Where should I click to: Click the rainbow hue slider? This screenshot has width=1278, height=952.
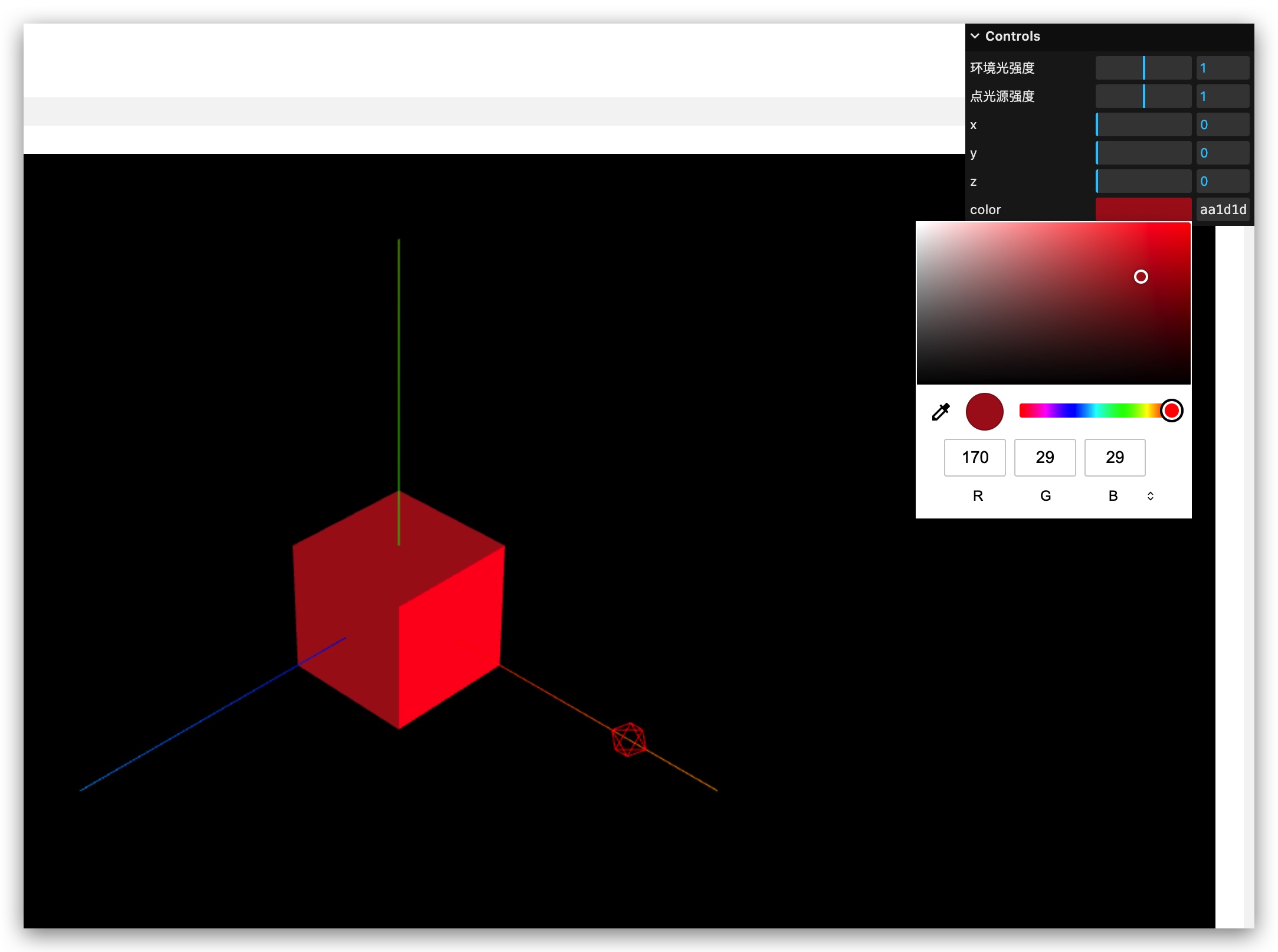click(x=1100, y=411)
